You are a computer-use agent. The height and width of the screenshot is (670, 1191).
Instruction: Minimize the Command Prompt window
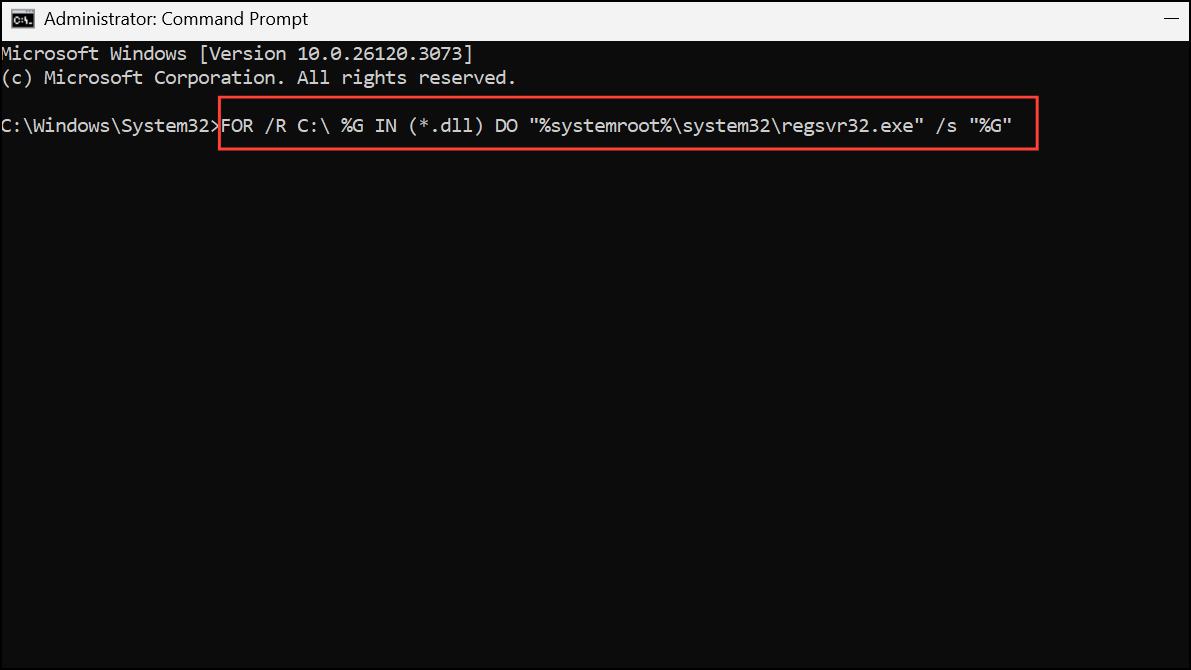[x=1171, y=19]
